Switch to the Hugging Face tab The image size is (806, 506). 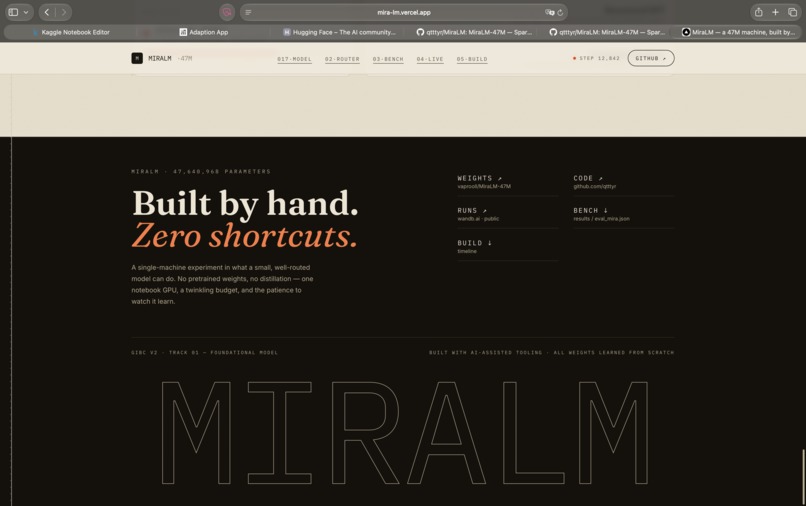(x=339, y=32)
